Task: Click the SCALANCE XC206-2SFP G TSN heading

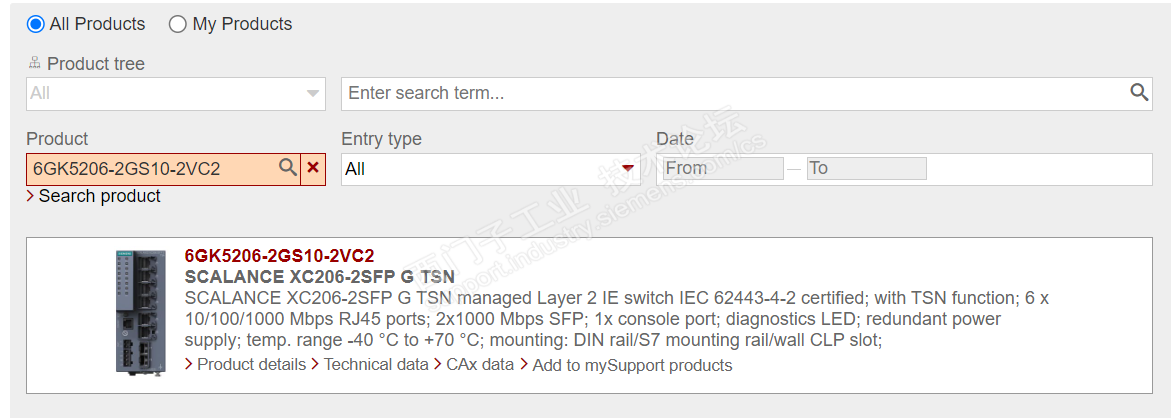Action: (x=320, y=277)
